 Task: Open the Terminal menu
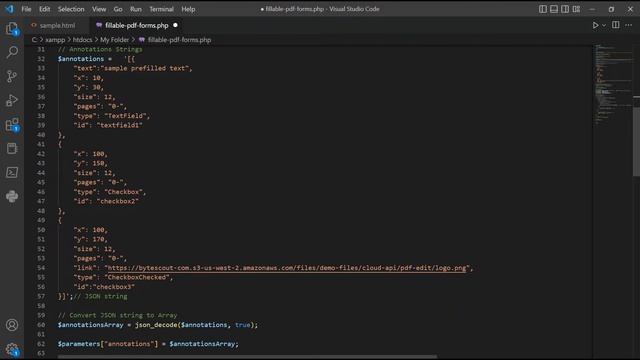(x=161, y=9)
